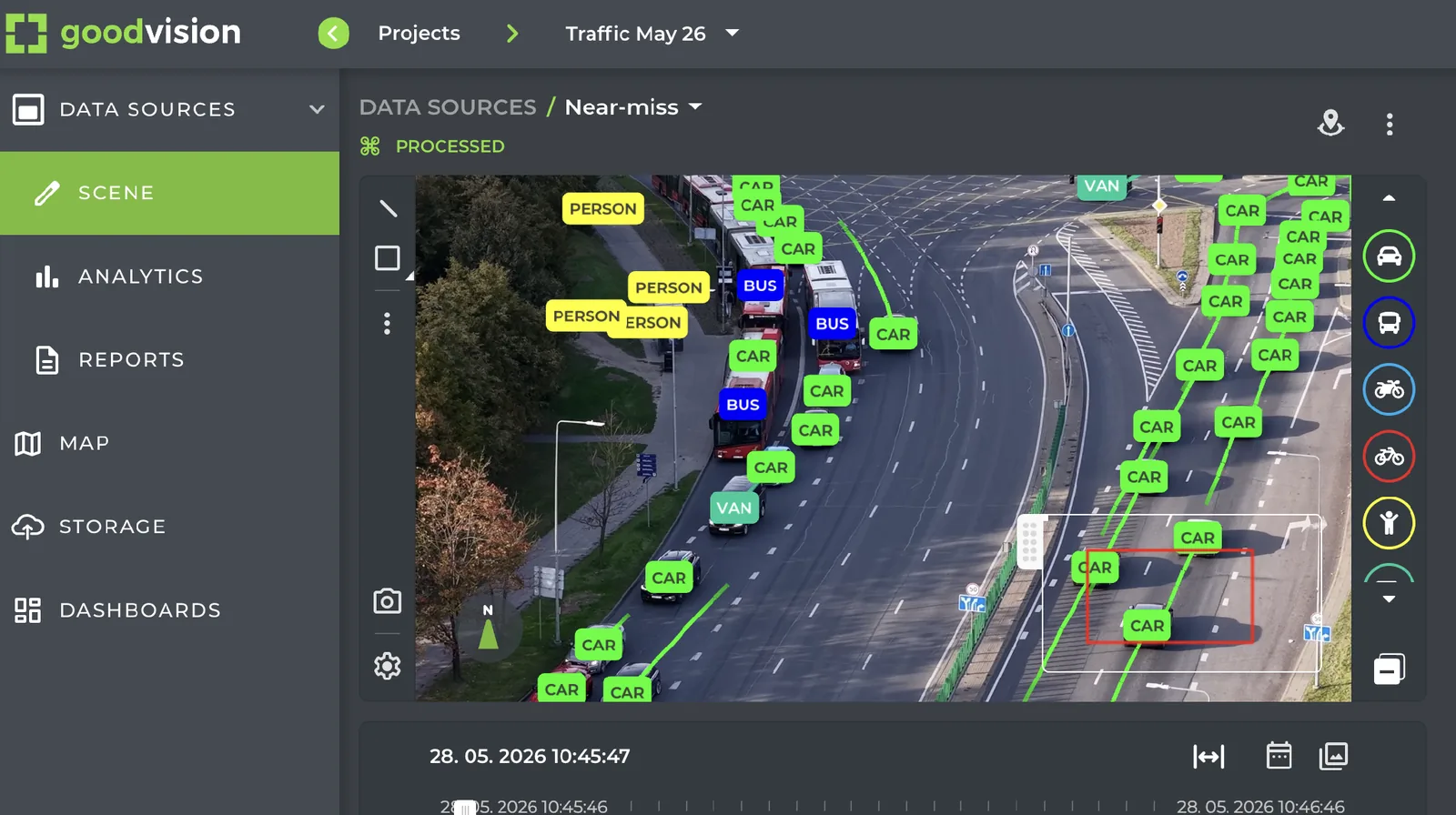Open the STORAGE menu item
This screenshot has width=1456, height=815.
coord(169,527)
